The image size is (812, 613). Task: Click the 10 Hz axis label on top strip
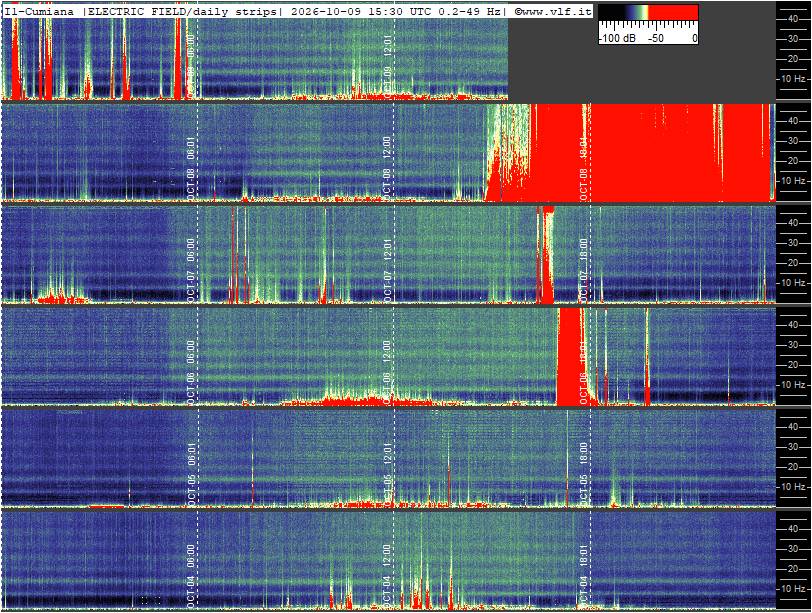[793, 79]
